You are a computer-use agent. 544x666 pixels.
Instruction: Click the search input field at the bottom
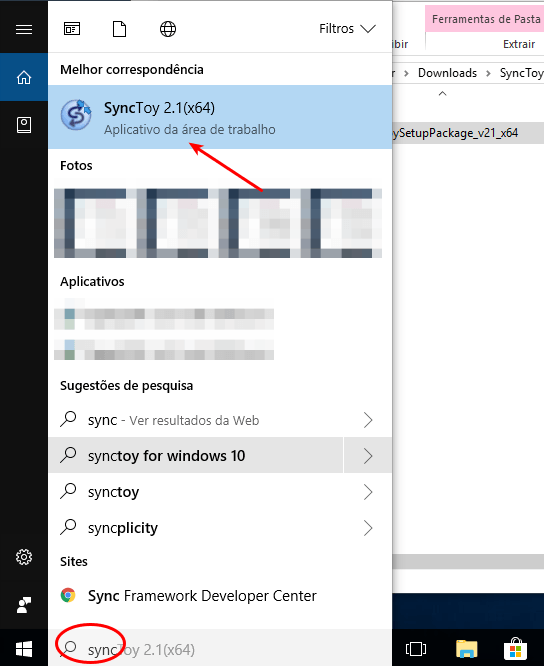220,649
